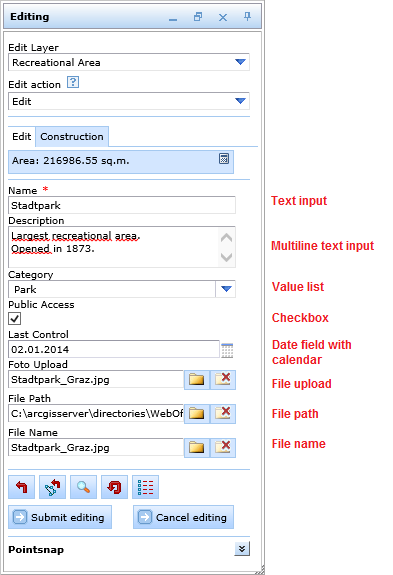This screenshot has width=393, height=575.
Task: Browse folder for Foto Upload
Action: (x=196, y=379)
